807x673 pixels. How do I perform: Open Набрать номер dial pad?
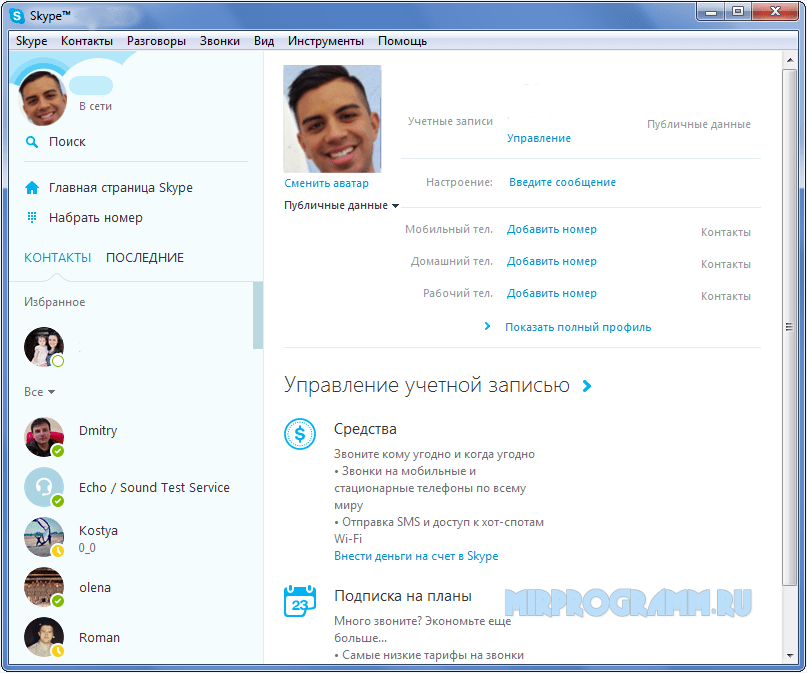pyautogui.click(x=96, y=218)
